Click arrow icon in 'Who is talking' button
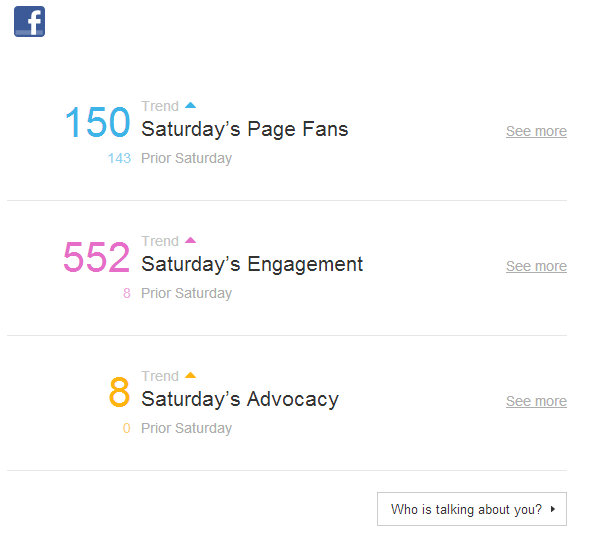Viewport: 602px width, 544px height. coord(553,509)
